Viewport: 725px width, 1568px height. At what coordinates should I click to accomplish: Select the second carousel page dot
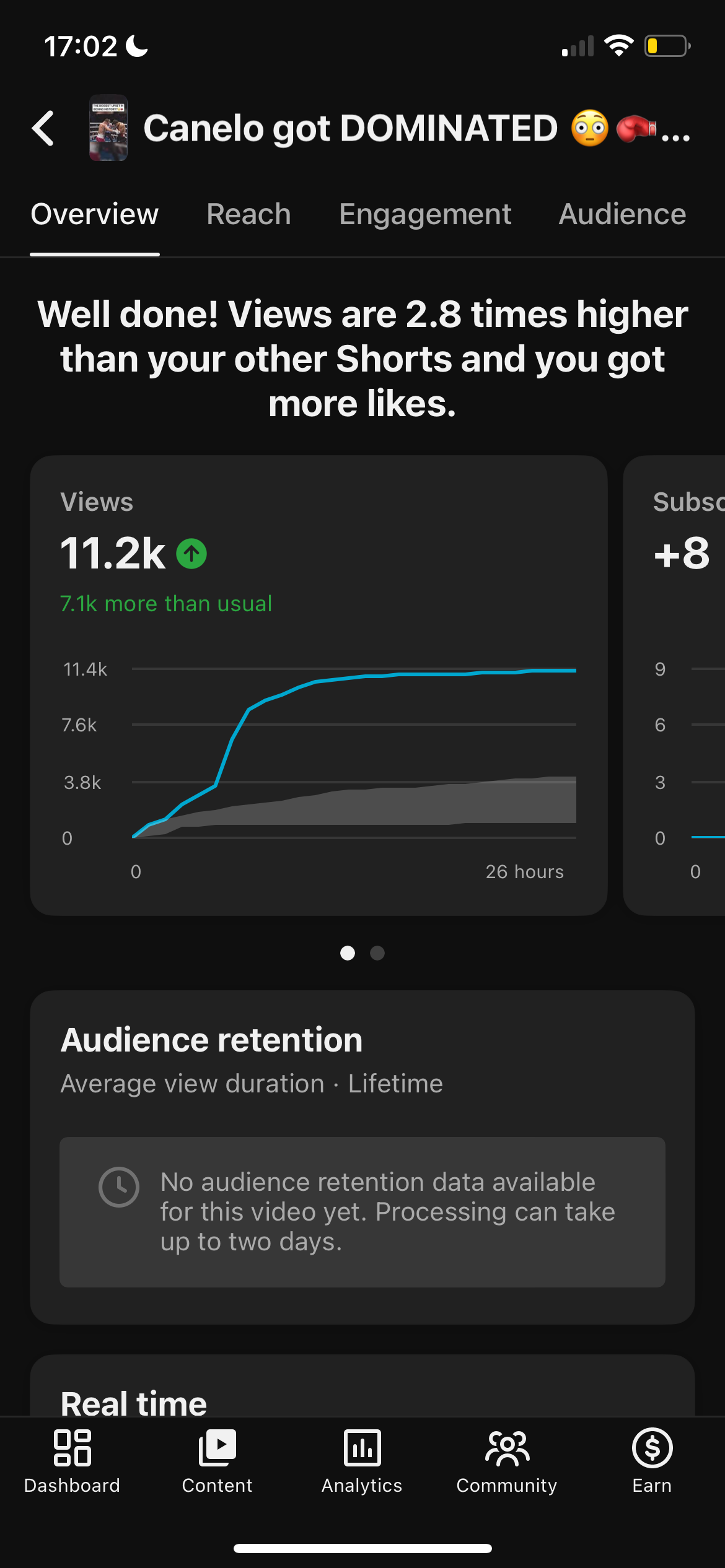pyautogui.click(x=377, y=953)
